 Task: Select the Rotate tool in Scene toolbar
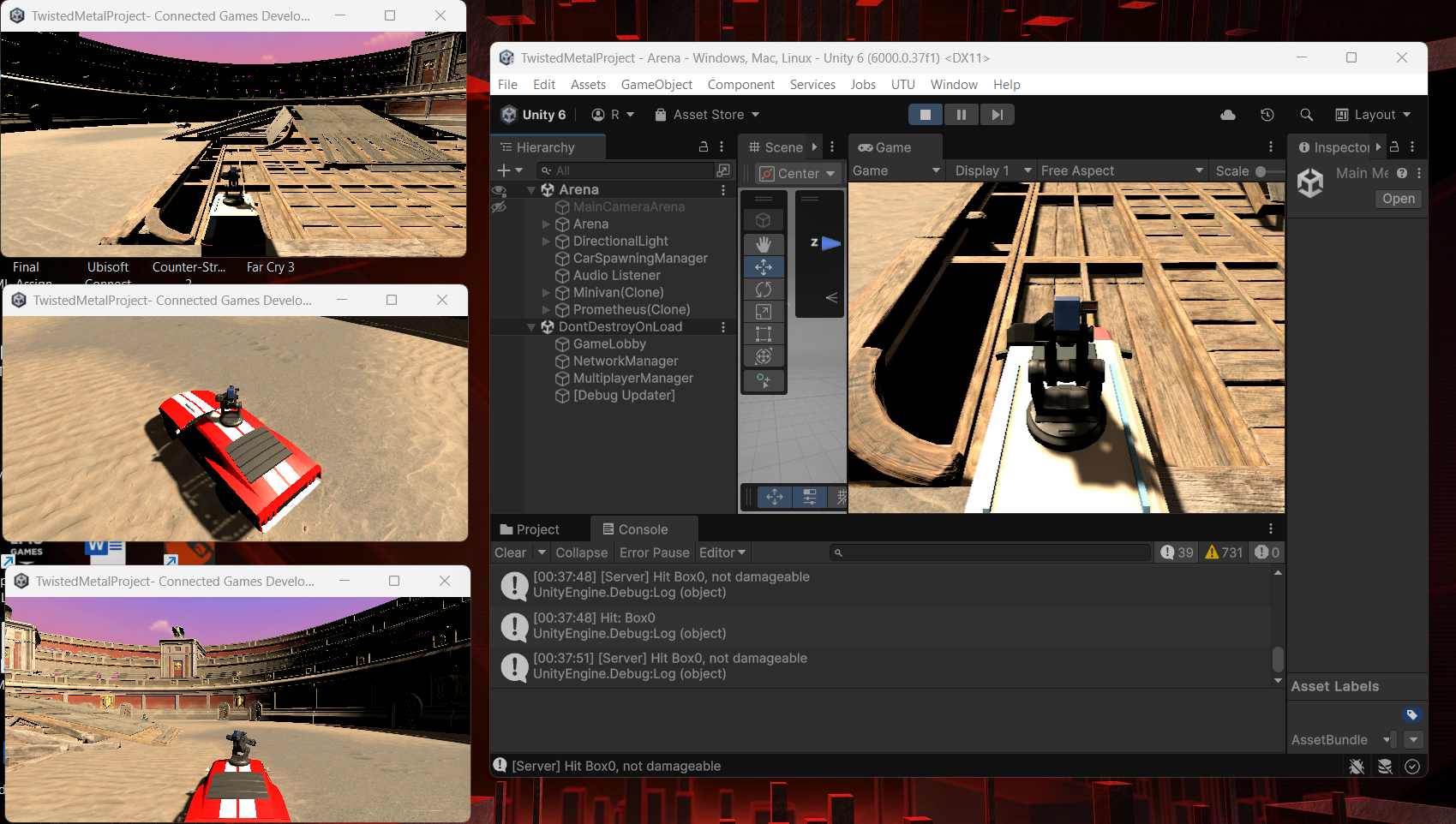click(x=764, y=290)
